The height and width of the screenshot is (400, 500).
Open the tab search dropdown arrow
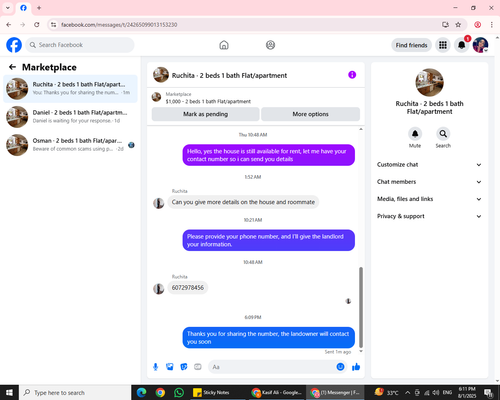point(8,8)
